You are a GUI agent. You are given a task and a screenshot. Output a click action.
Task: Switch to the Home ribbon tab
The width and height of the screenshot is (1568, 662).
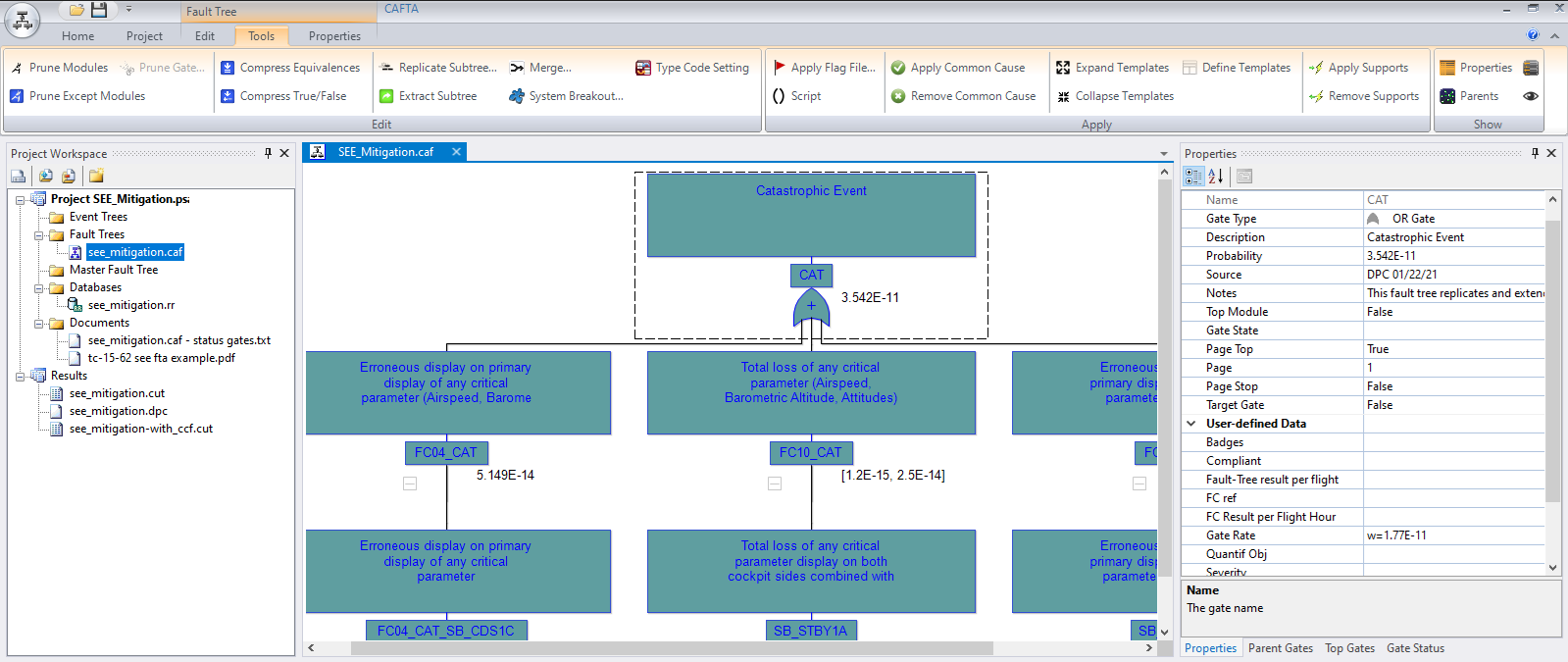click(78, 36)
